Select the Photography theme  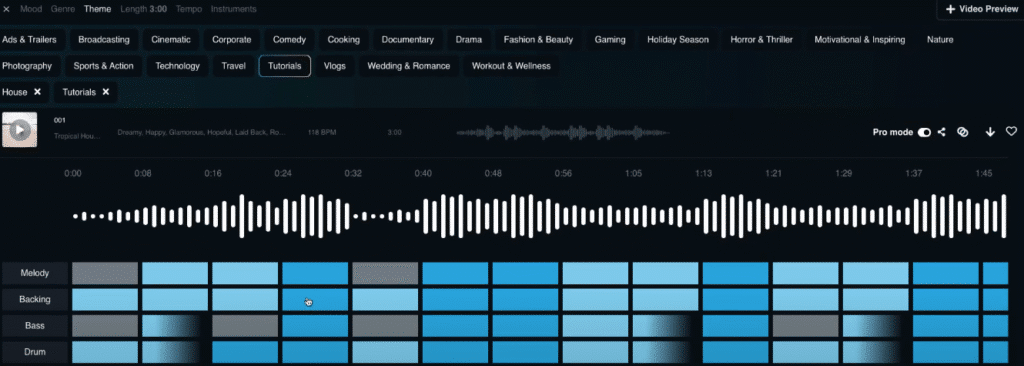tap(27, 65)
